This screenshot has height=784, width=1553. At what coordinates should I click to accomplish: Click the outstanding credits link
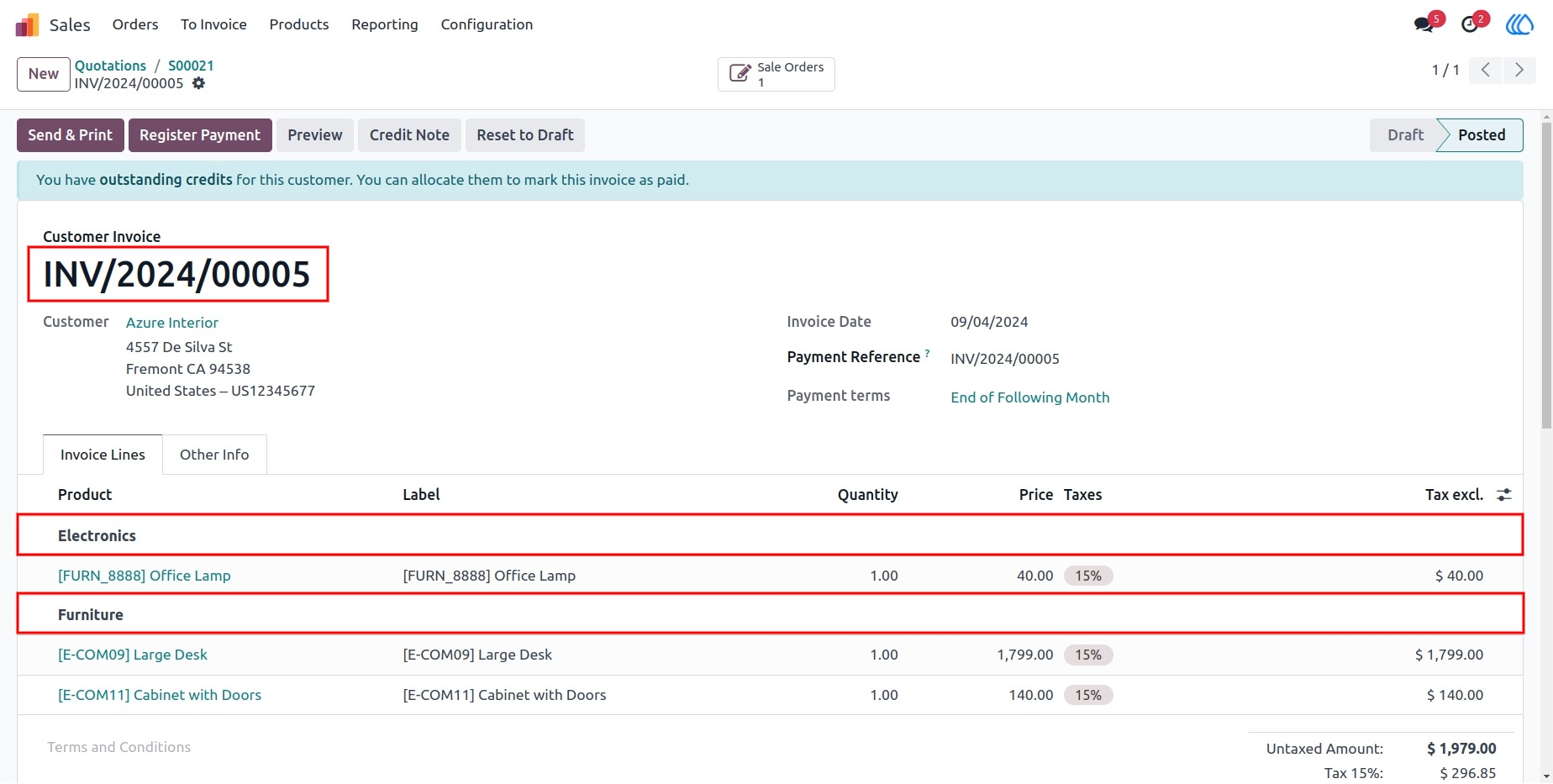pyautogui.click(x=166, y=180)
